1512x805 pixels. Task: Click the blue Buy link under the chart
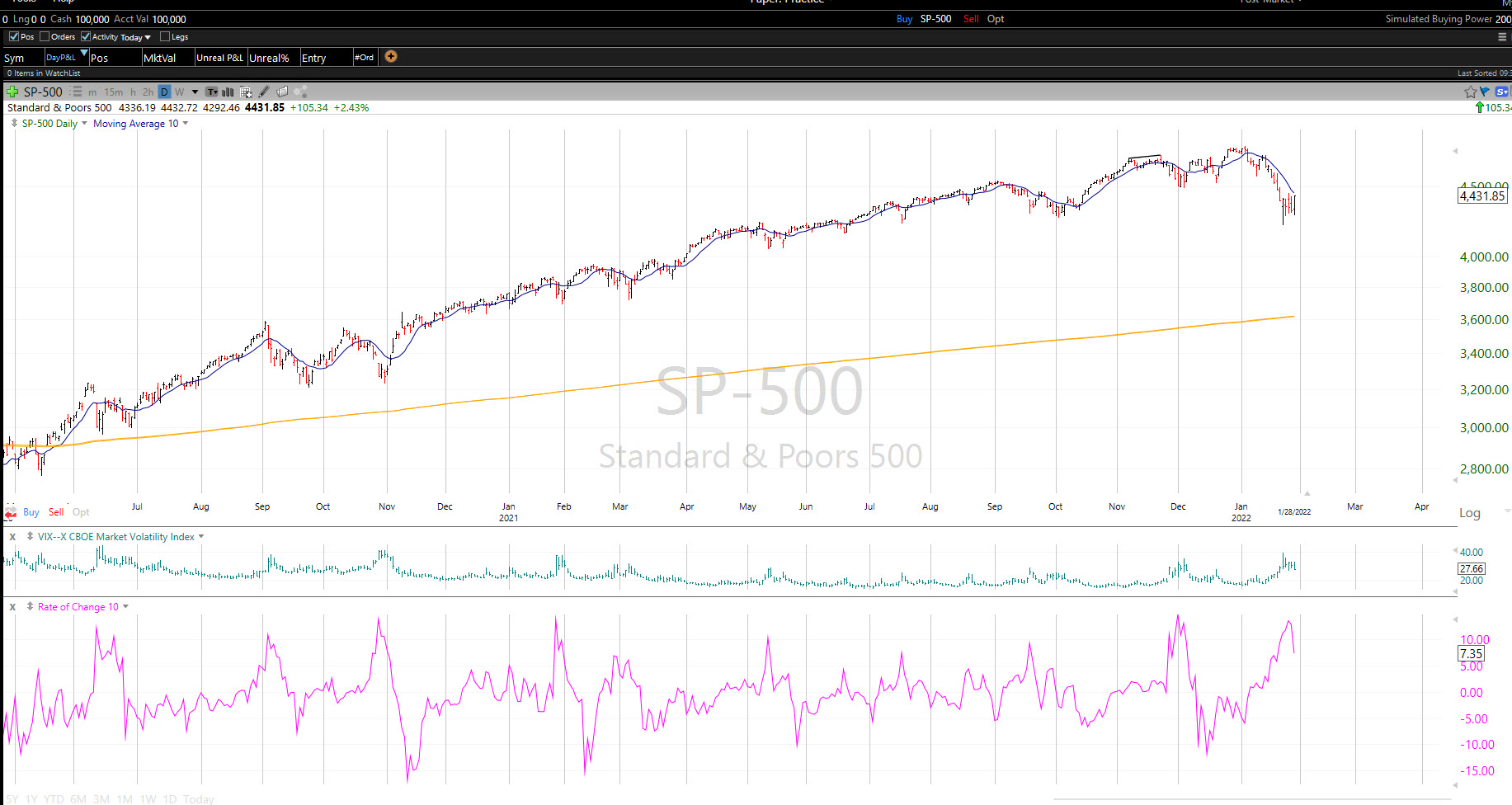31,512
